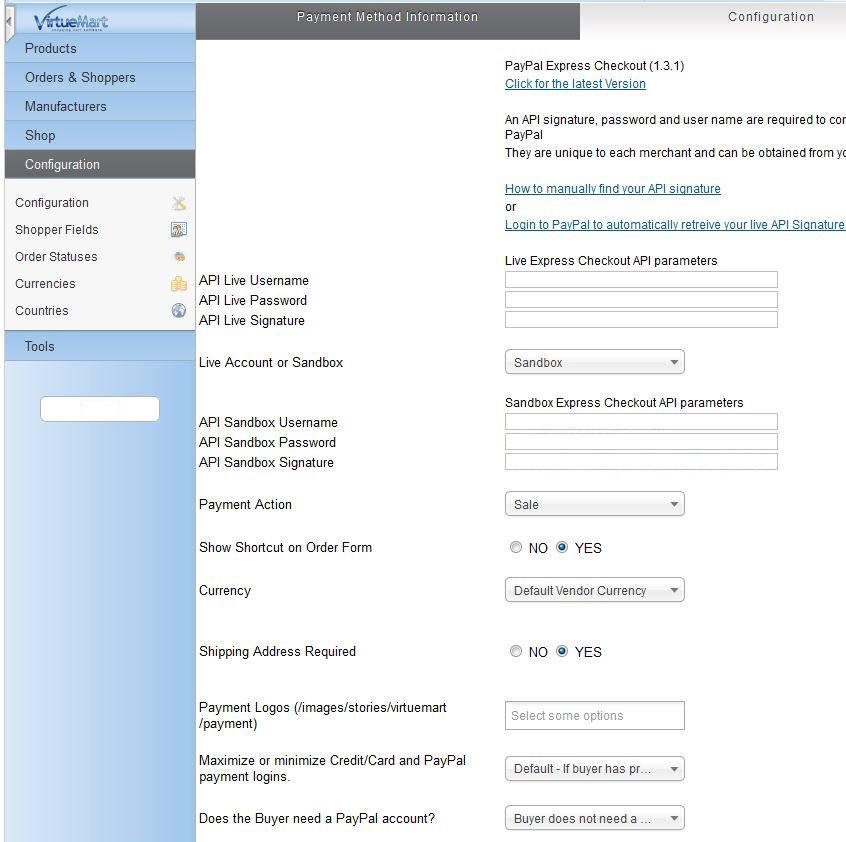Click 'Login to PayPal to automatically retreive' link

(675, 225)
